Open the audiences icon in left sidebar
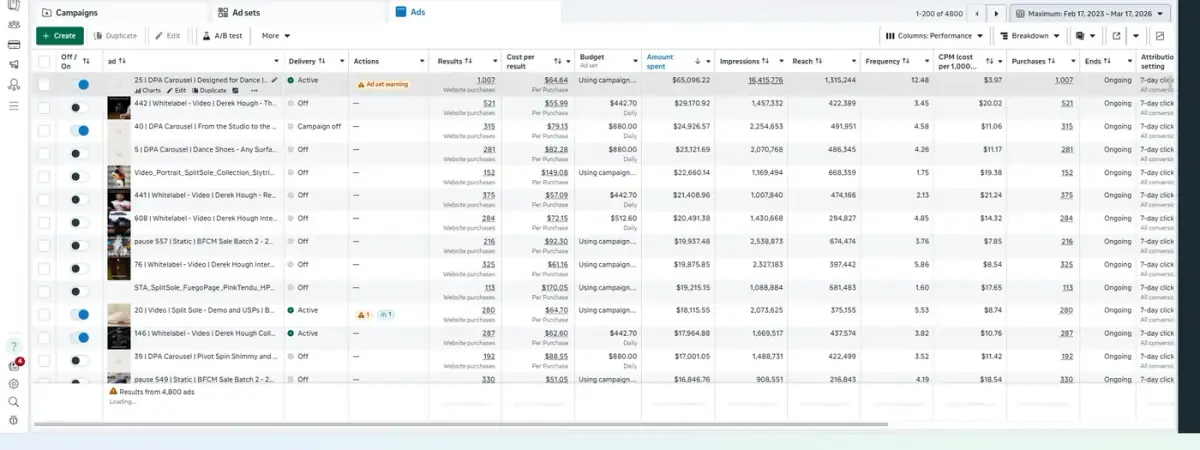Image resolution: width=1200 pixels, height=450 pixels. click(13, 25)
